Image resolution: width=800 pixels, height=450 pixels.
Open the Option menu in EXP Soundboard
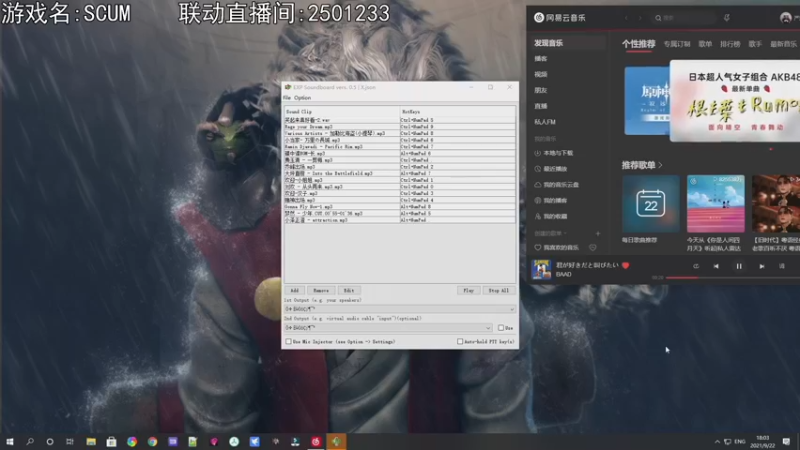pos(302,97)
